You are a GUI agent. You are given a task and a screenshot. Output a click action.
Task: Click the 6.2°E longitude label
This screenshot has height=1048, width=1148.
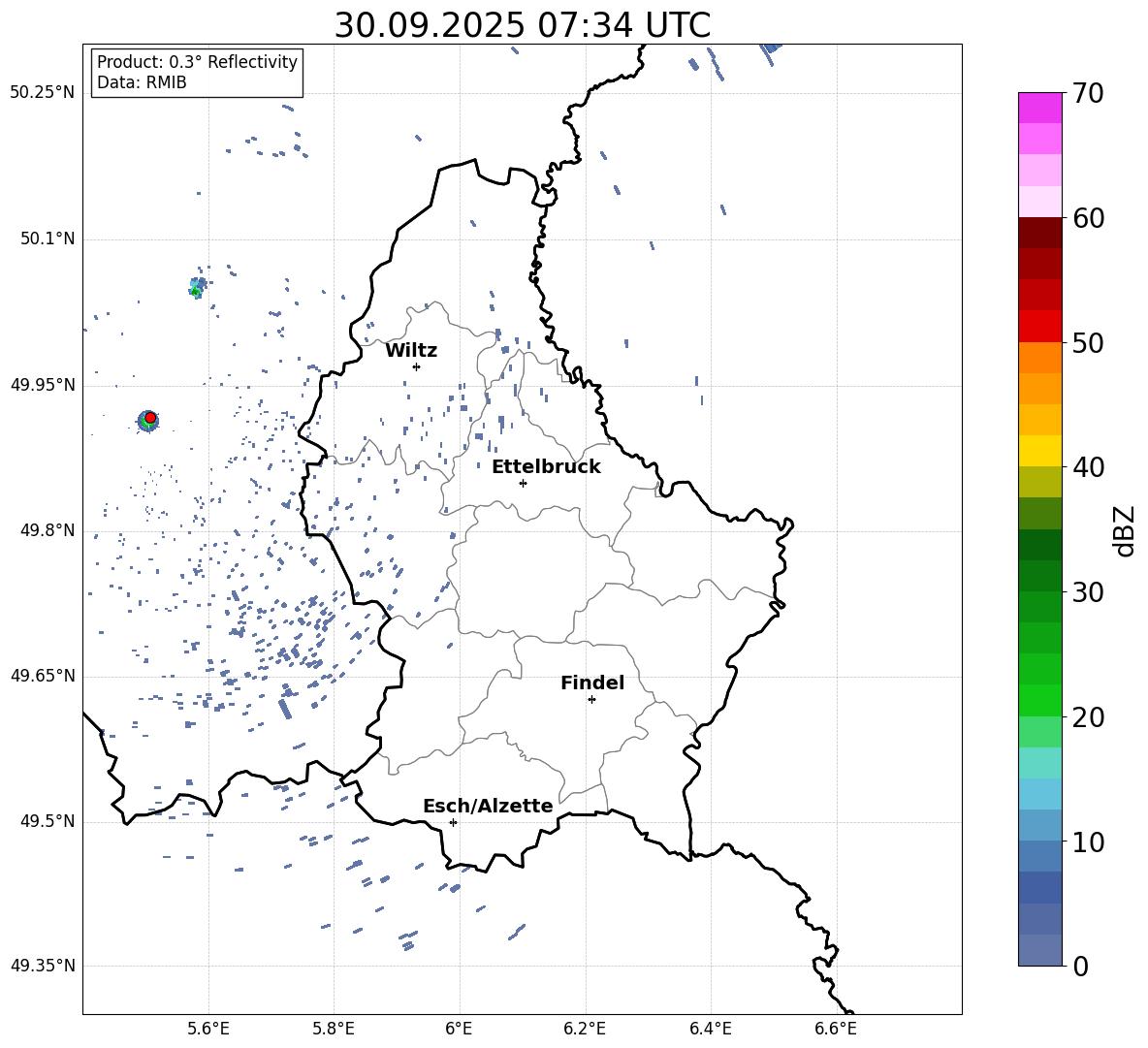pos(585,1029)
